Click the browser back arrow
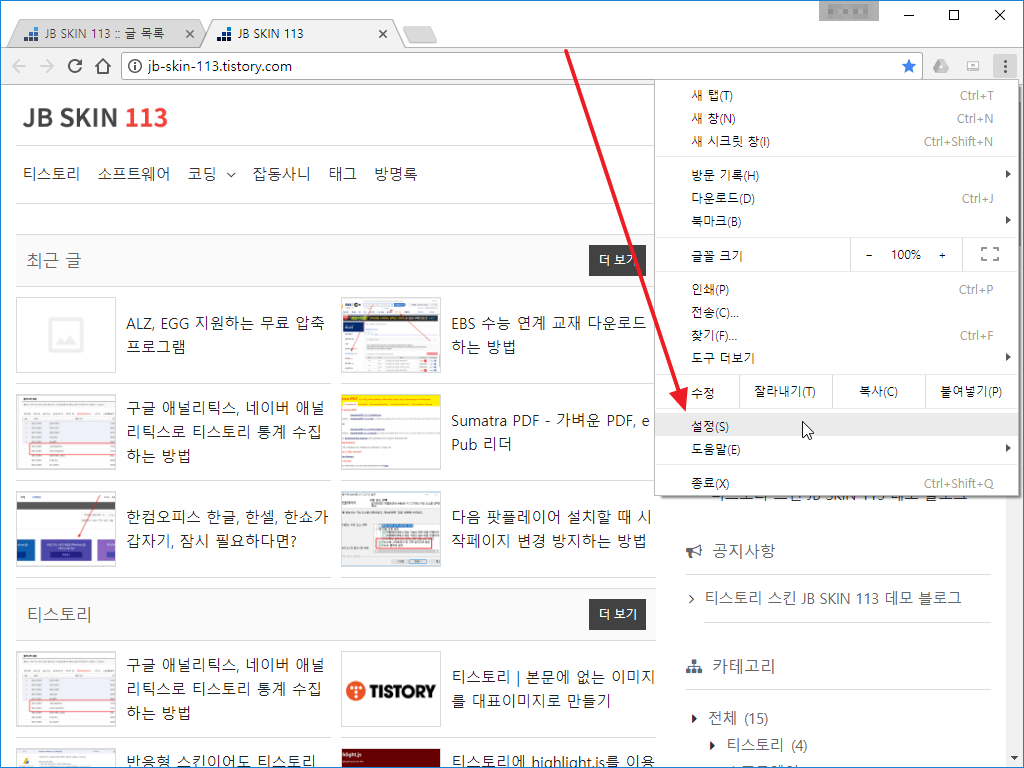This screenshot has width=1024, height=768. point(19,66)
